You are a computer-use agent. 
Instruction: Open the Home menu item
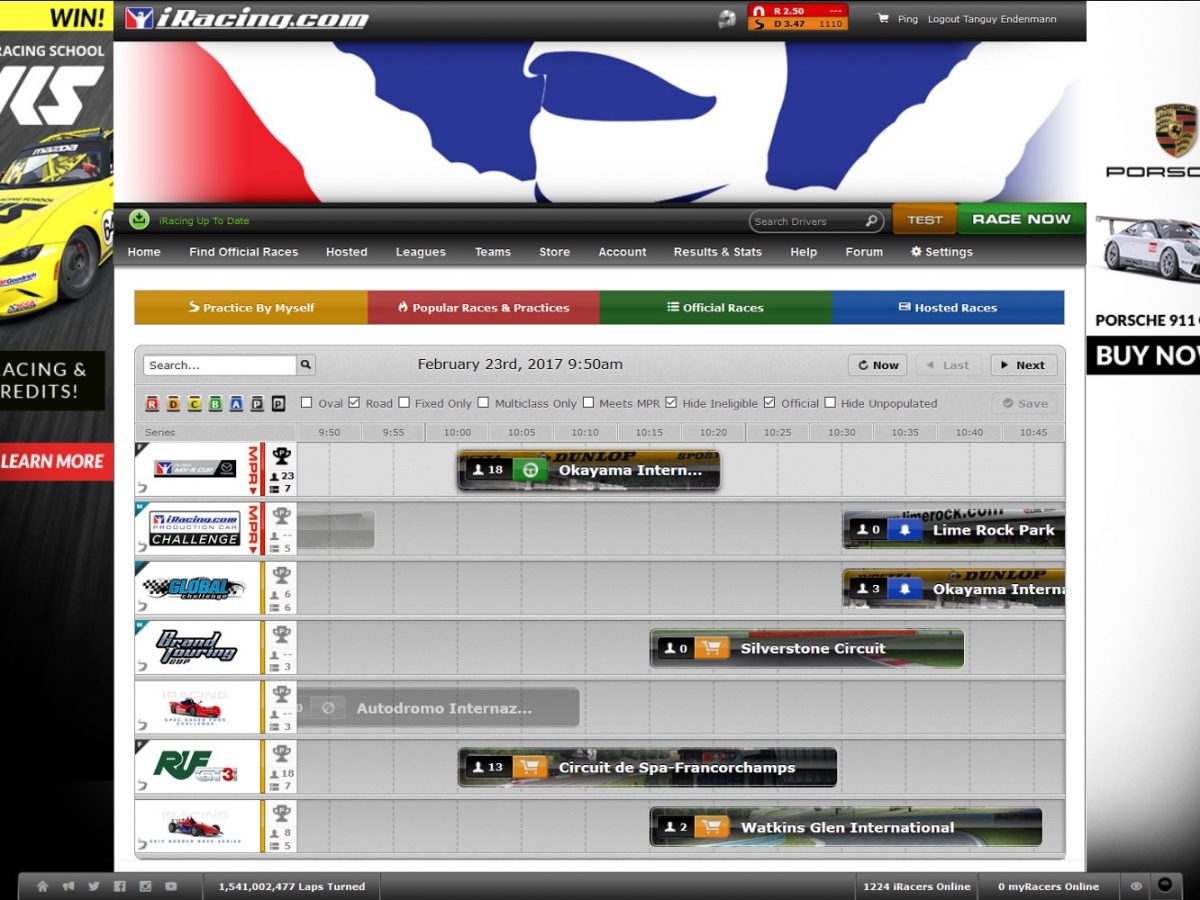tap(144, 252)
